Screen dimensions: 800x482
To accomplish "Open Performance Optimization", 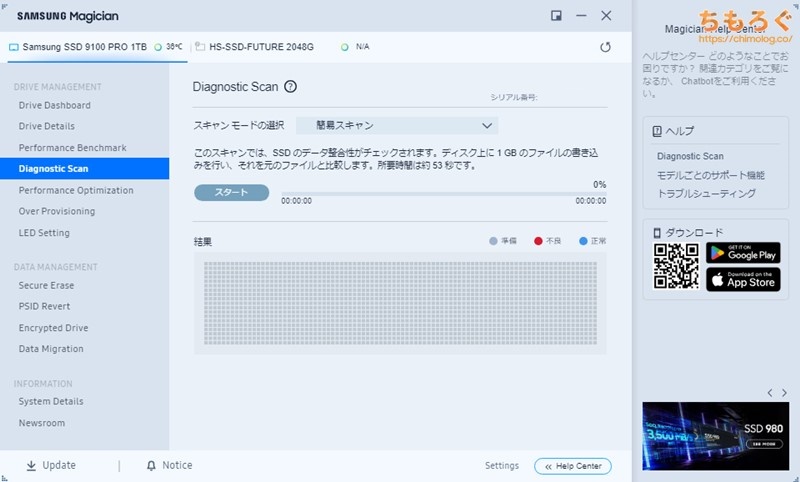I will point(76,190).
